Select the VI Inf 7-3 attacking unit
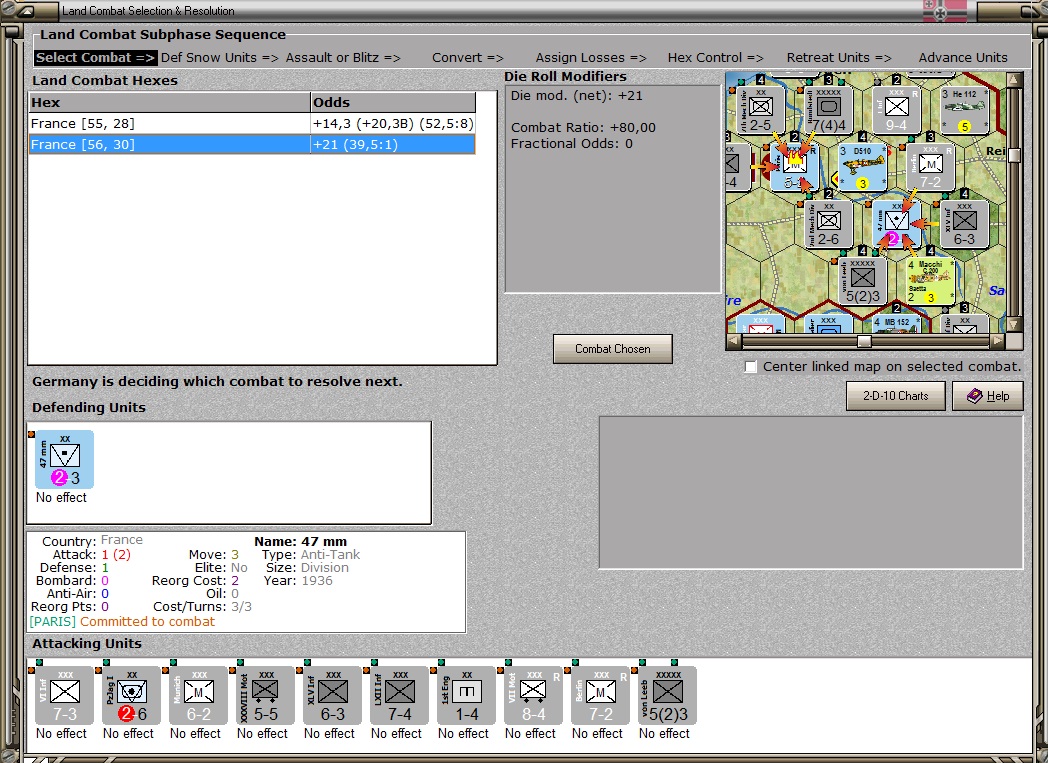 tap(65, 696)
